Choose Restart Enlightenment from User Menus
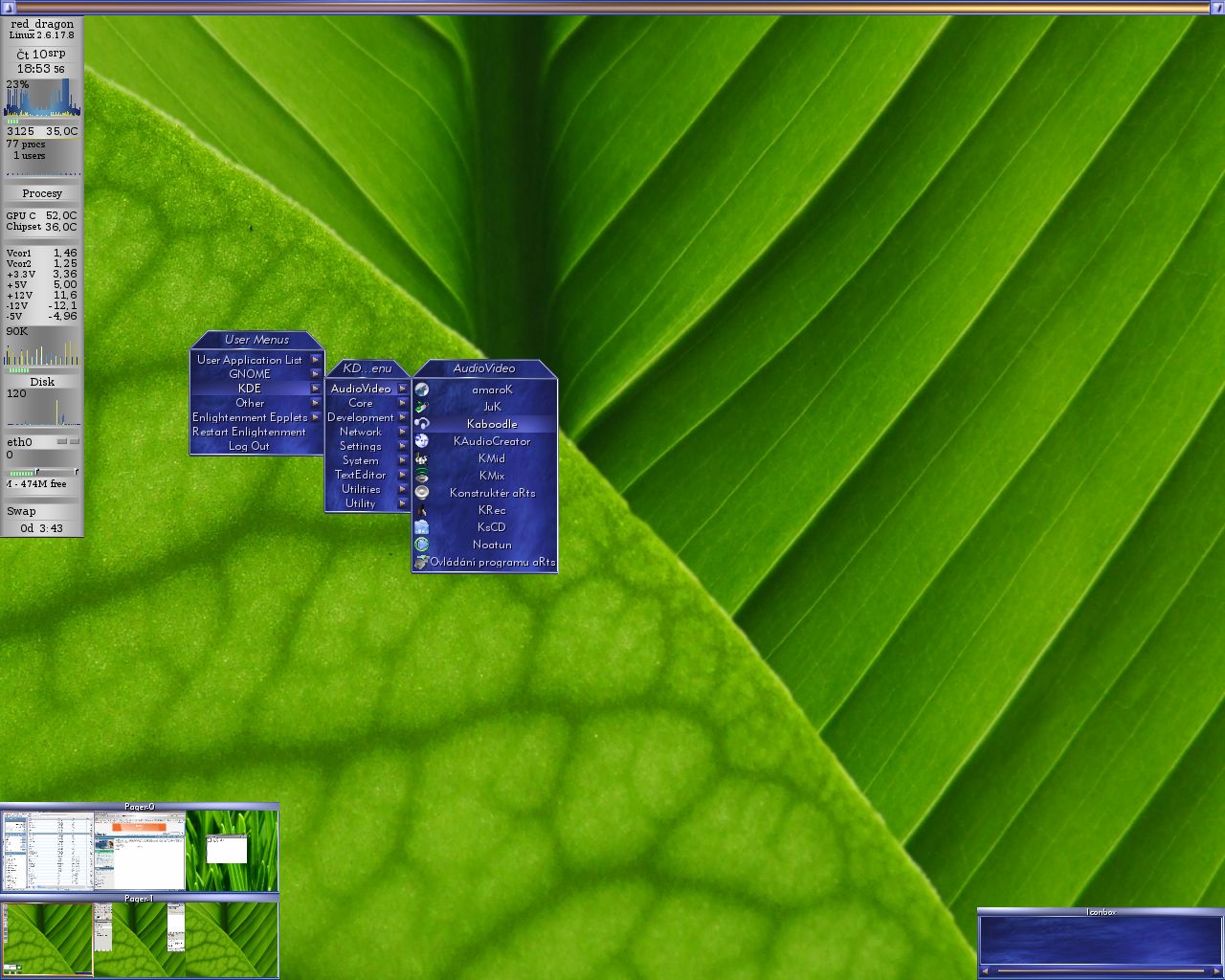The height and width of the screenshot is (980, 1225). pyautogui.click(x=249, y=432)
